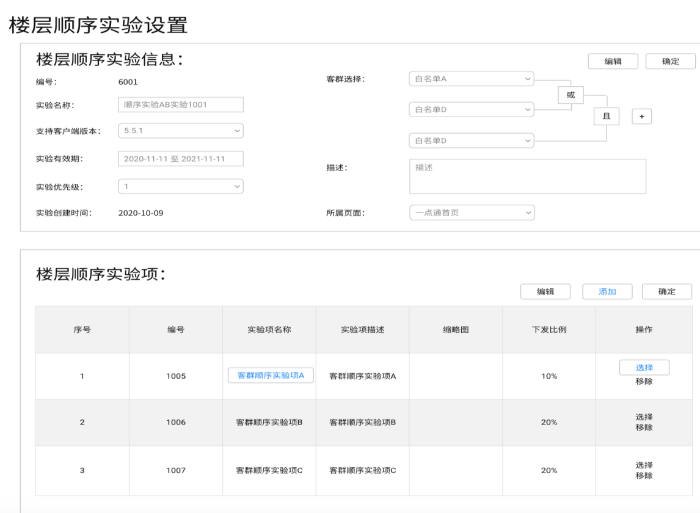Open the 支持客户端版本 dropdown showing 5.5.1

[x=180, y=131]
